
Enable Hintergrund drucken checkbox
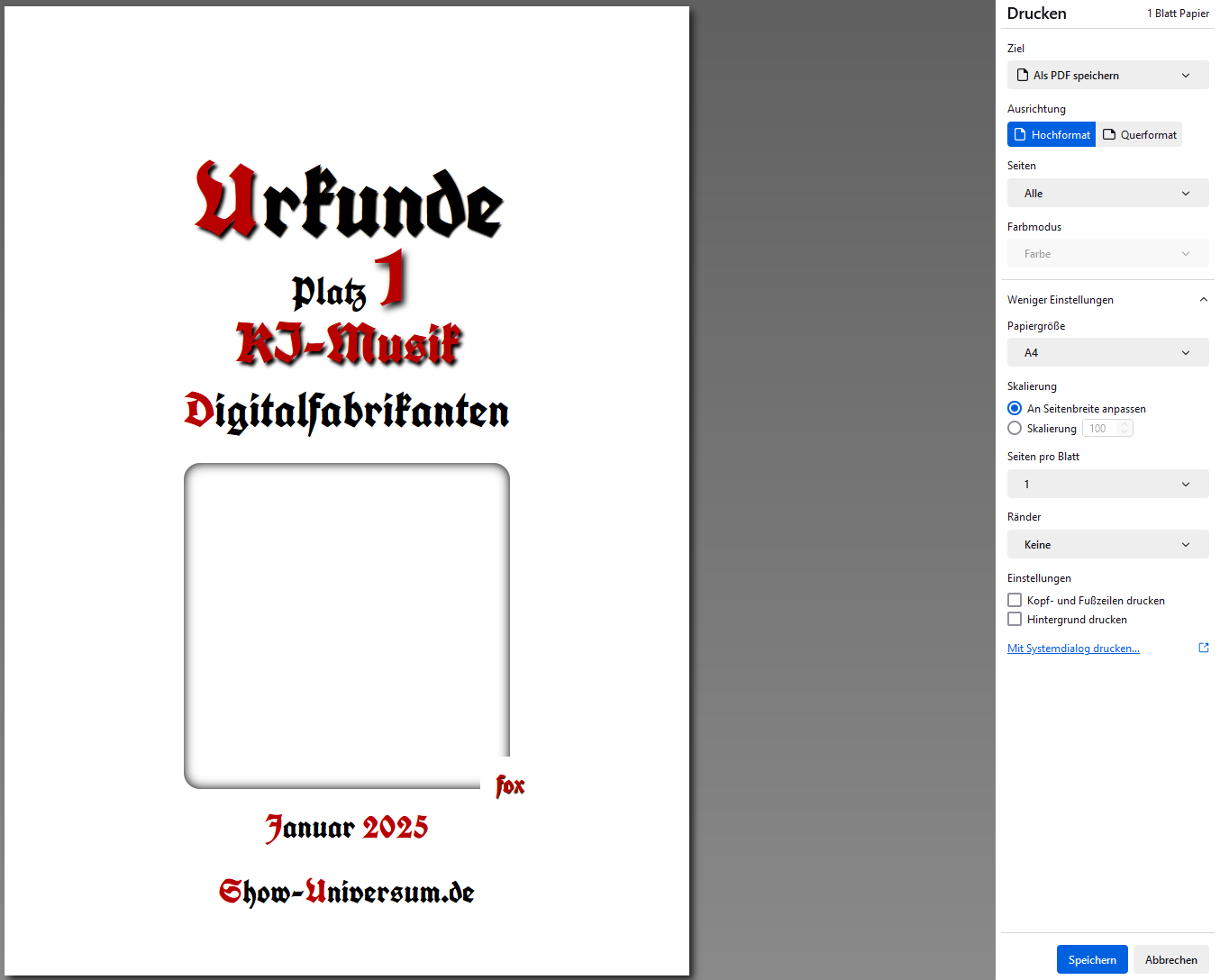(1015, 619)
